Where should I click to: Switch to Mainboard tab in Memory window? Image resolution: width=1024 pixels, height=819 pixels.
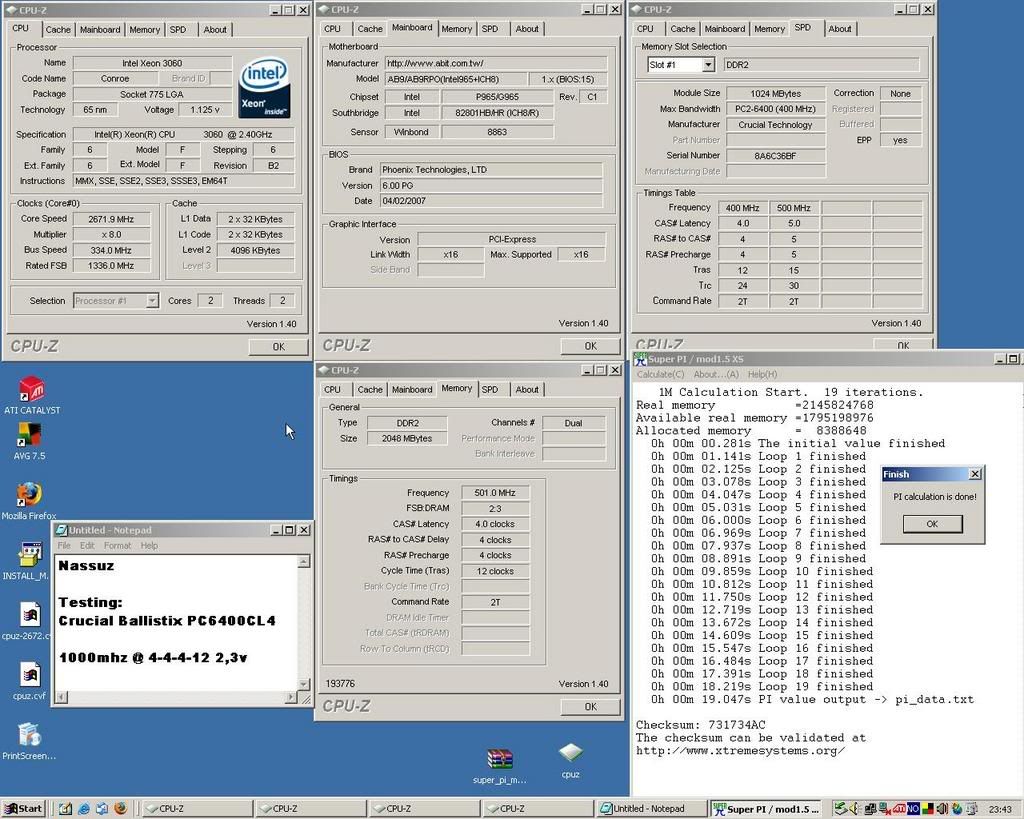(412, 389)
